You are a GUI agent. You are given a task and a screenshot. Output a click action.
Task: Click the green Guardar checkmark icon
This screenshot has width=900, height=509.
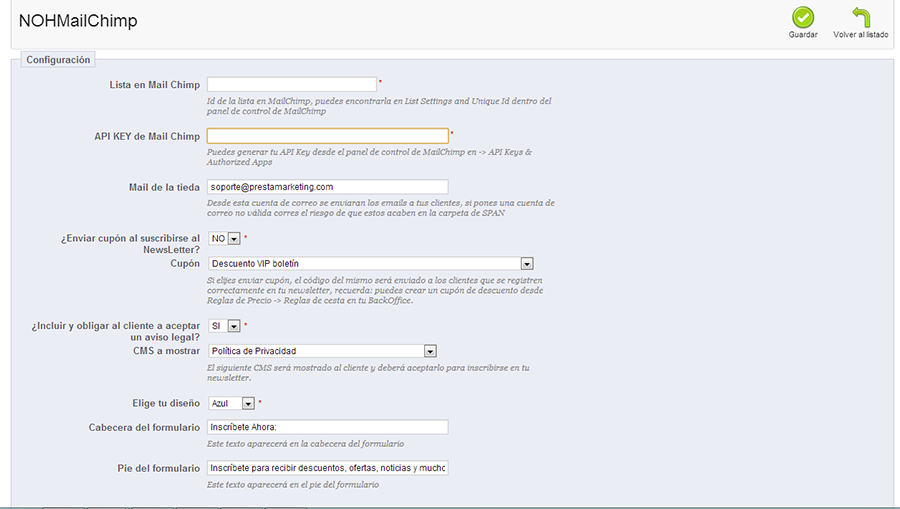coord(803,17)
